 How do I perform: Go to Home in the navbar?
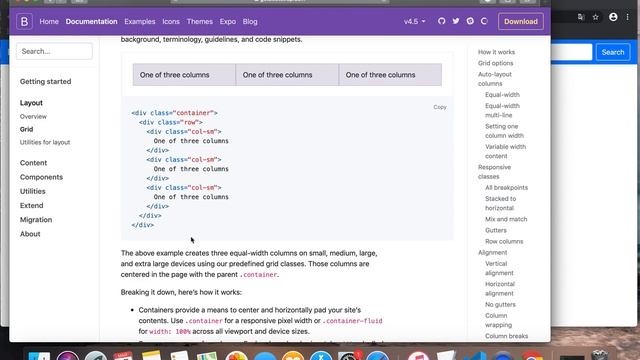[x=49, y=21]
